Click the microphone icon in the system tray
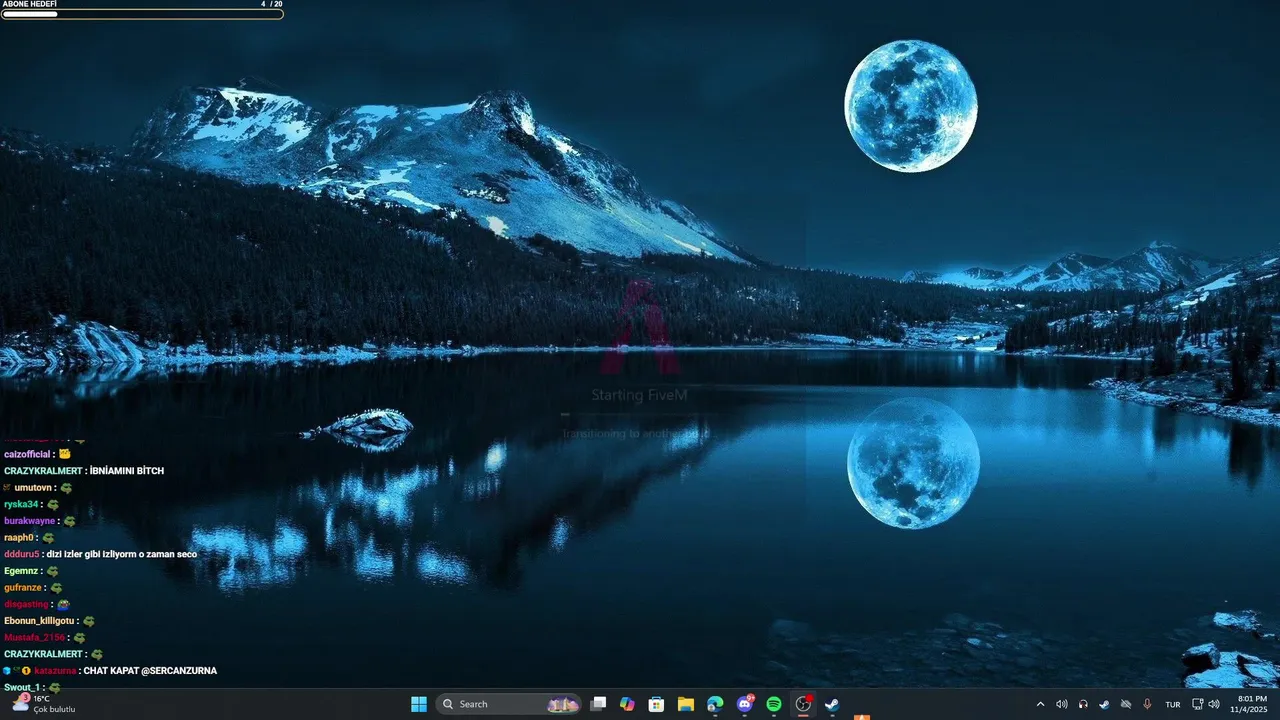The height and width of the screenshot is (720, 1280). [1147, 704]
